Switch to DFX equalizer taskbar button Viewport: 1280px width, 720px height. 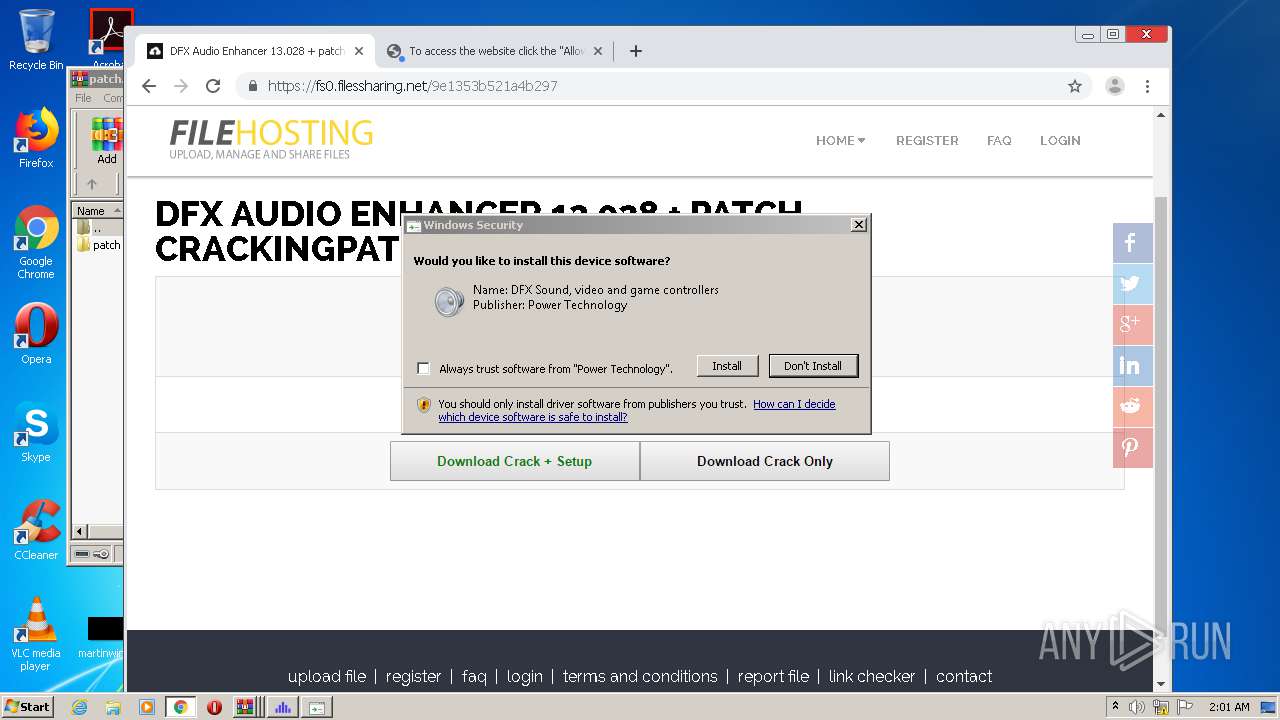click(x=282, y=707)
